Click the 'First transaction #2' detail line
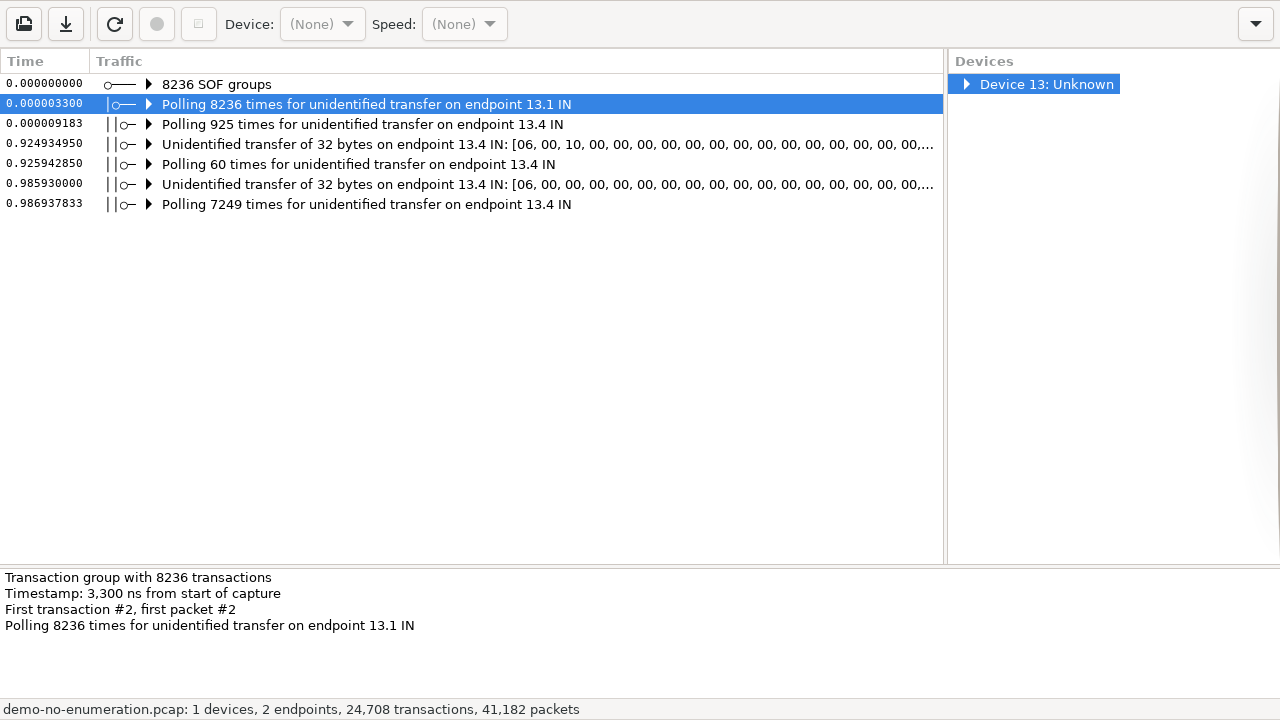The width and height of the screenshot is (1280, 720). pos(120,609)
